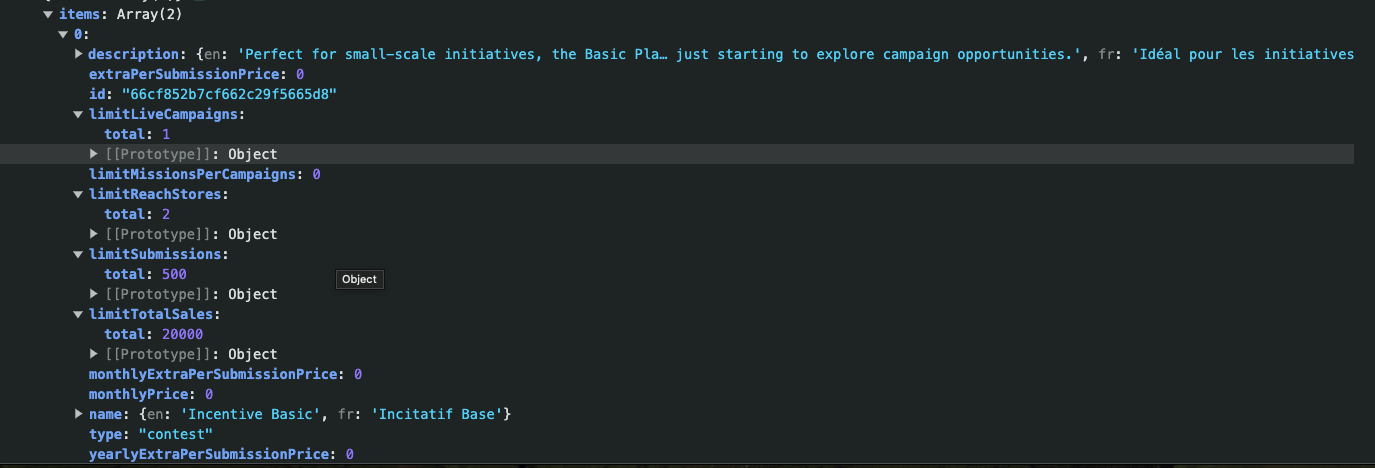The image size is (1375, 468).
Task: Collapse the array index 0 entry
Action: point(63,34)
